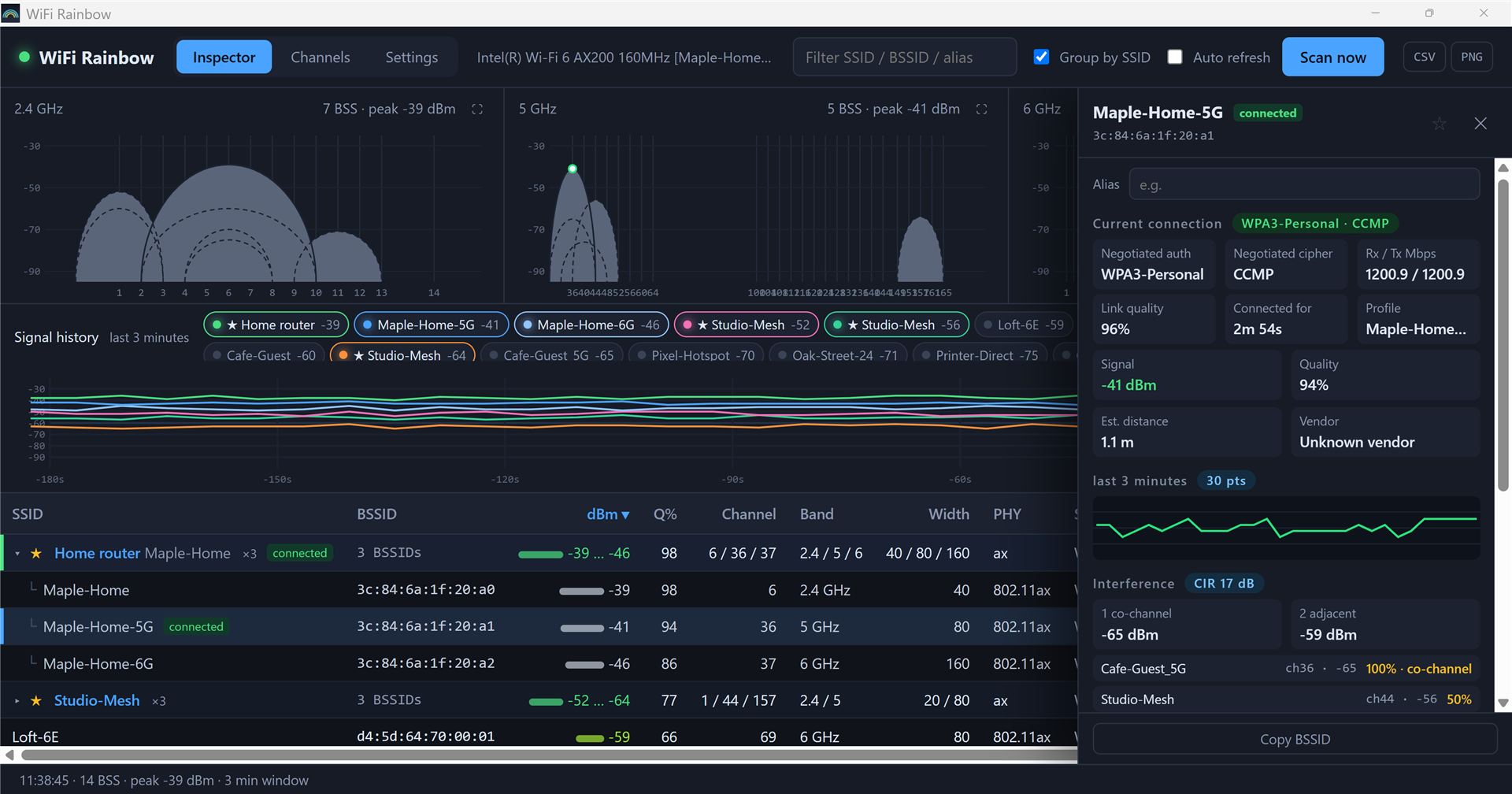
Task: Star Maple-Home-5G as favorite in detail panel
Action: coord(1439,124)
